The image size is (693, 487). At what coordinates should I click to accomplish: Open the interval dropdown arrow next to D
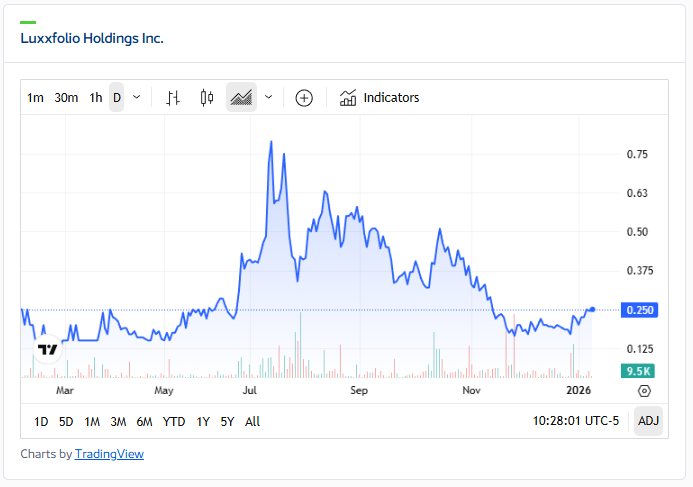(x=137, y=97)
